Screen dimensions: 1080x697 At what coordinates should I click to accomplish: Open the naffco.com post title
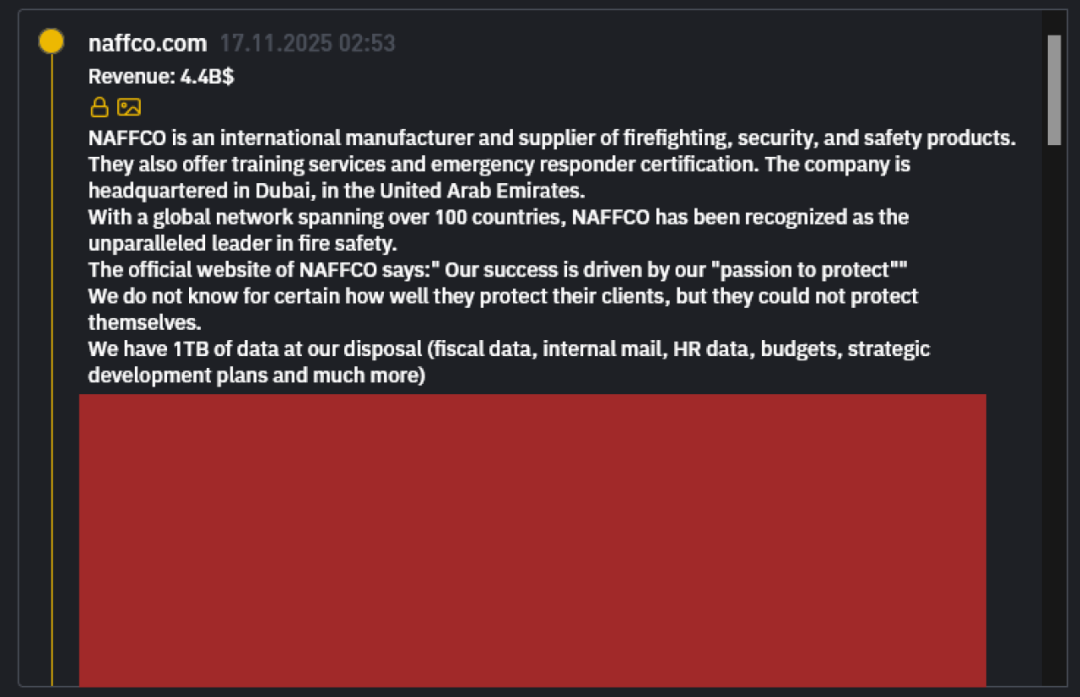147,43
